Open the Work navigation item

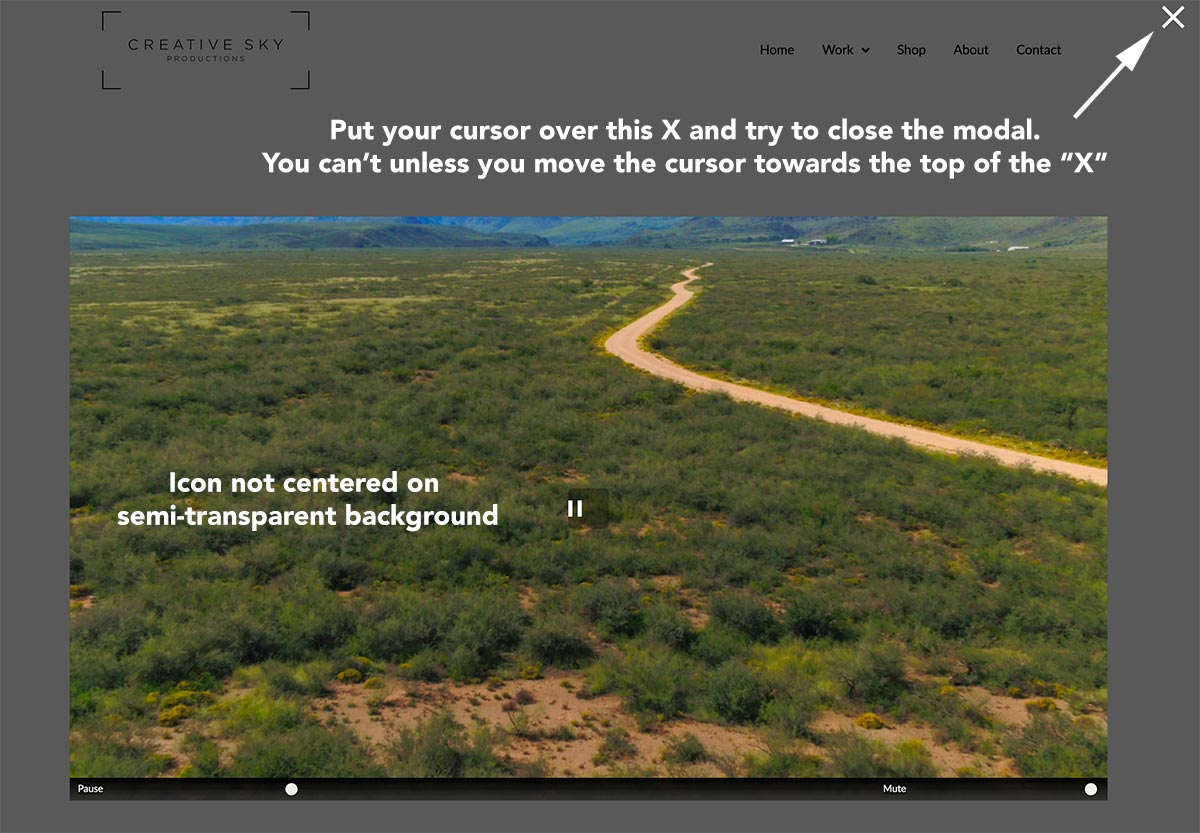pos(837,50)
